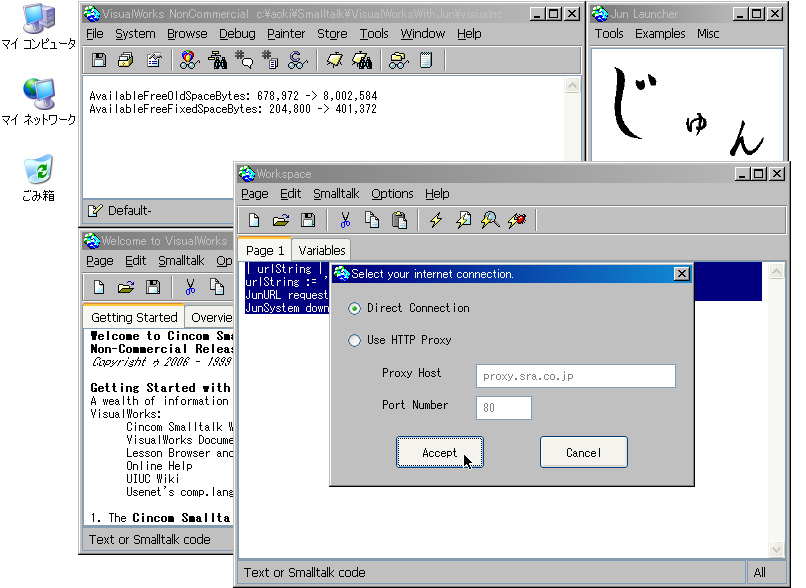Screen dimensions: 806x588
Task: Open the Painter menu in VisualWorks launcher
Action: coord(286,34)
